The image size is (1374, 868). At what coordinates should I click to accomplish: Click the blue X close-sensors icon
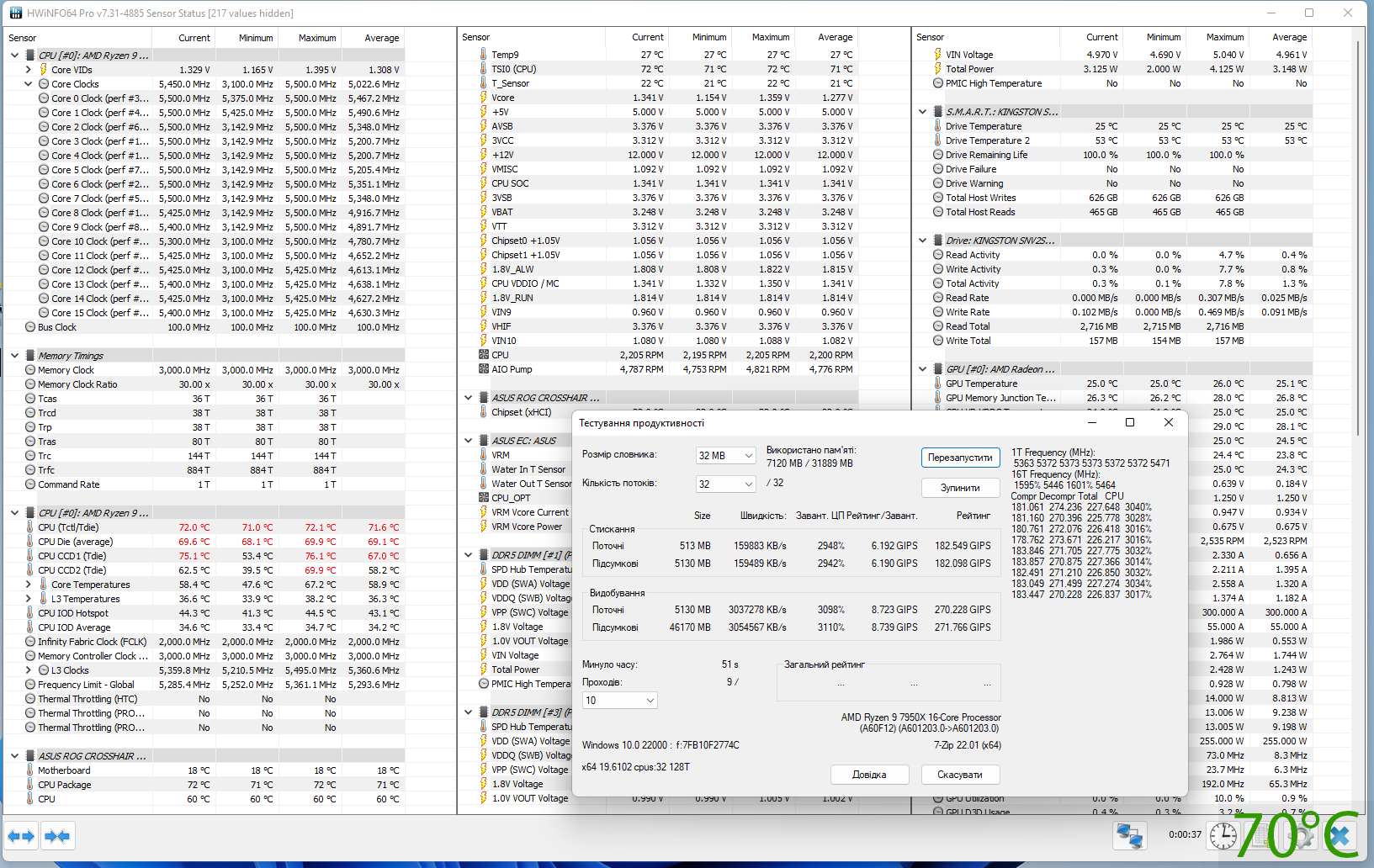click(1340, 836)
